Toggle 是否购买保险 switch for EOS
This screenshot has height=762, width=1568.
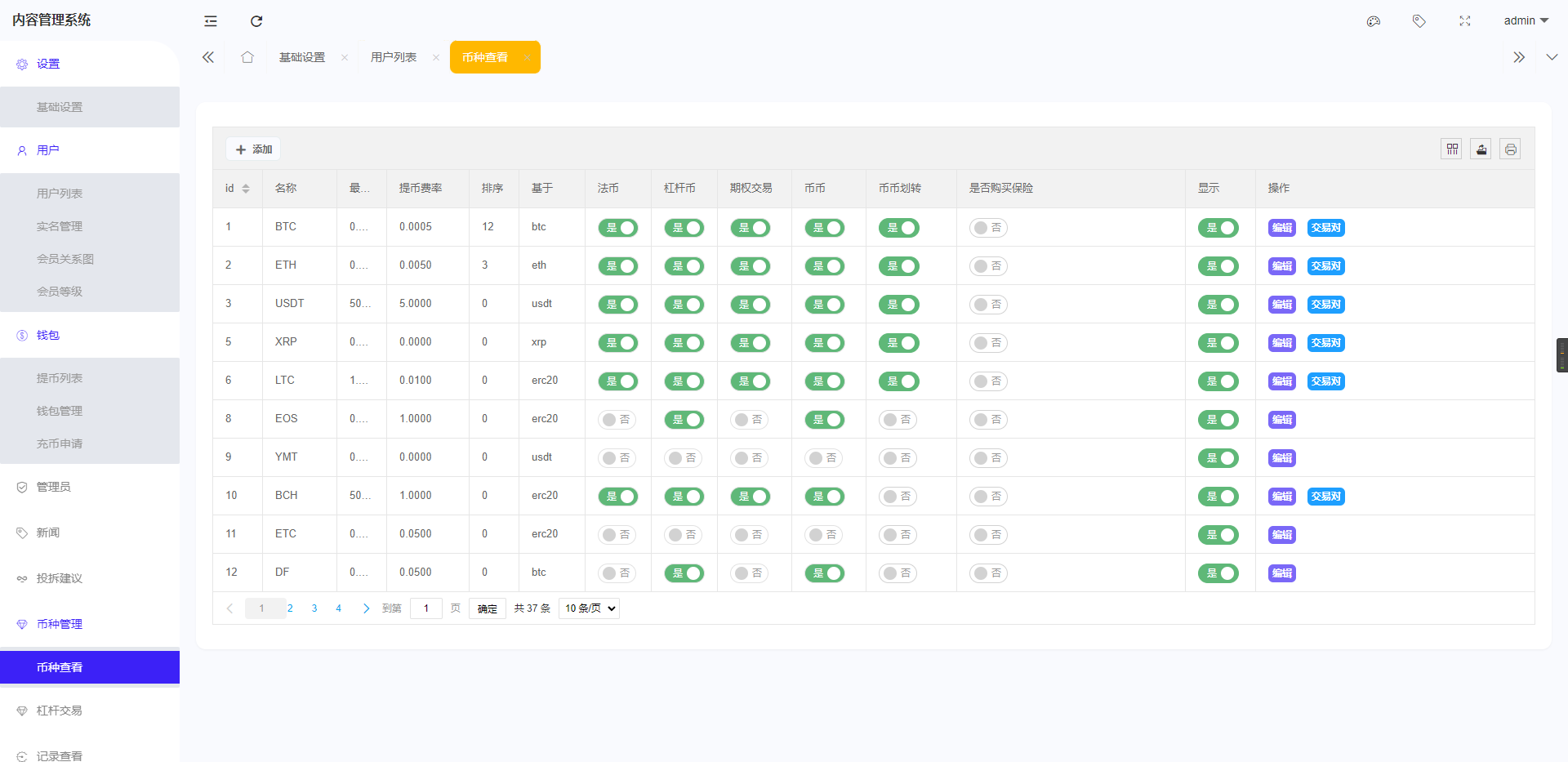coord(988,420)
